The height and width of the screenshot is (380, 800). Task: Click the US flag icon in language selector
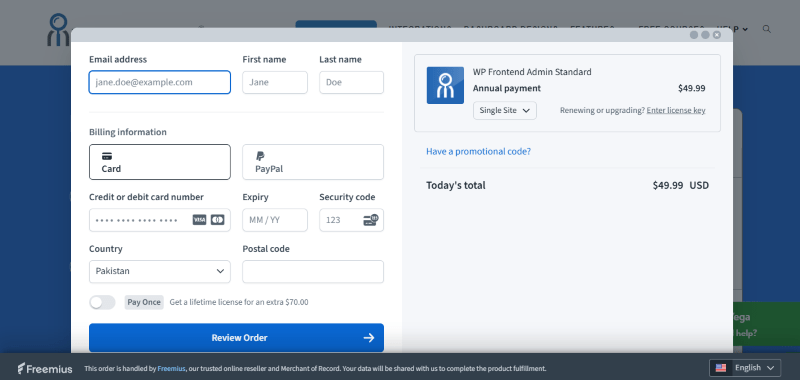721,368
